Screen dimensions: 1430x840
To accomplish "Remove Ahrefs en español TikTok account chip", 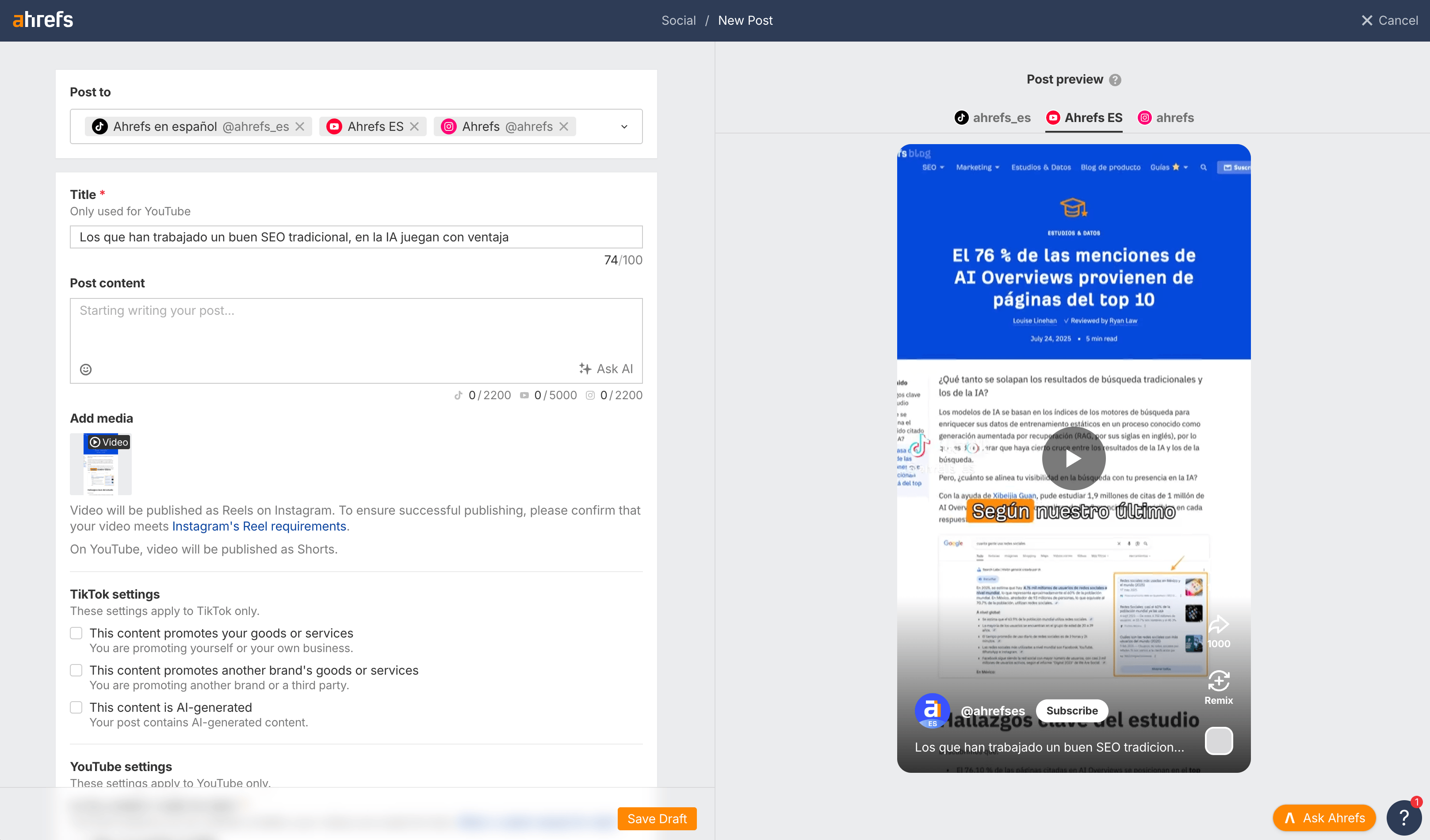I will point(300,126).
